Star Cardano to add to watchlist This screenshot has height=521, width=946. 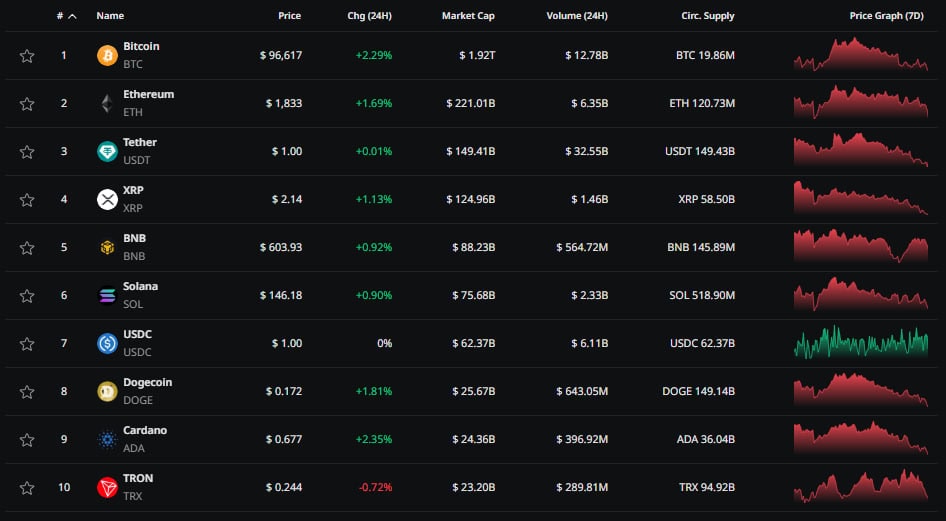point(27,439)
